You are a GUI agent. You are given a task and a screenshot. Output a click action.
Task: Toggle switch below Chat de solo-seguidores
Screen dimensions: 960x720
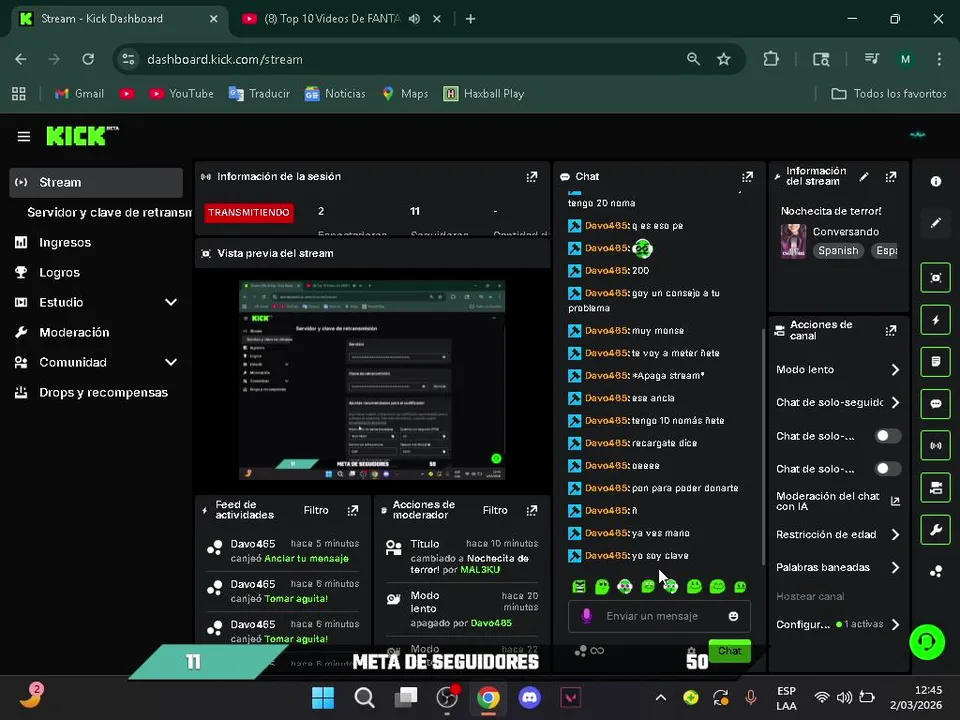[887, 436]
